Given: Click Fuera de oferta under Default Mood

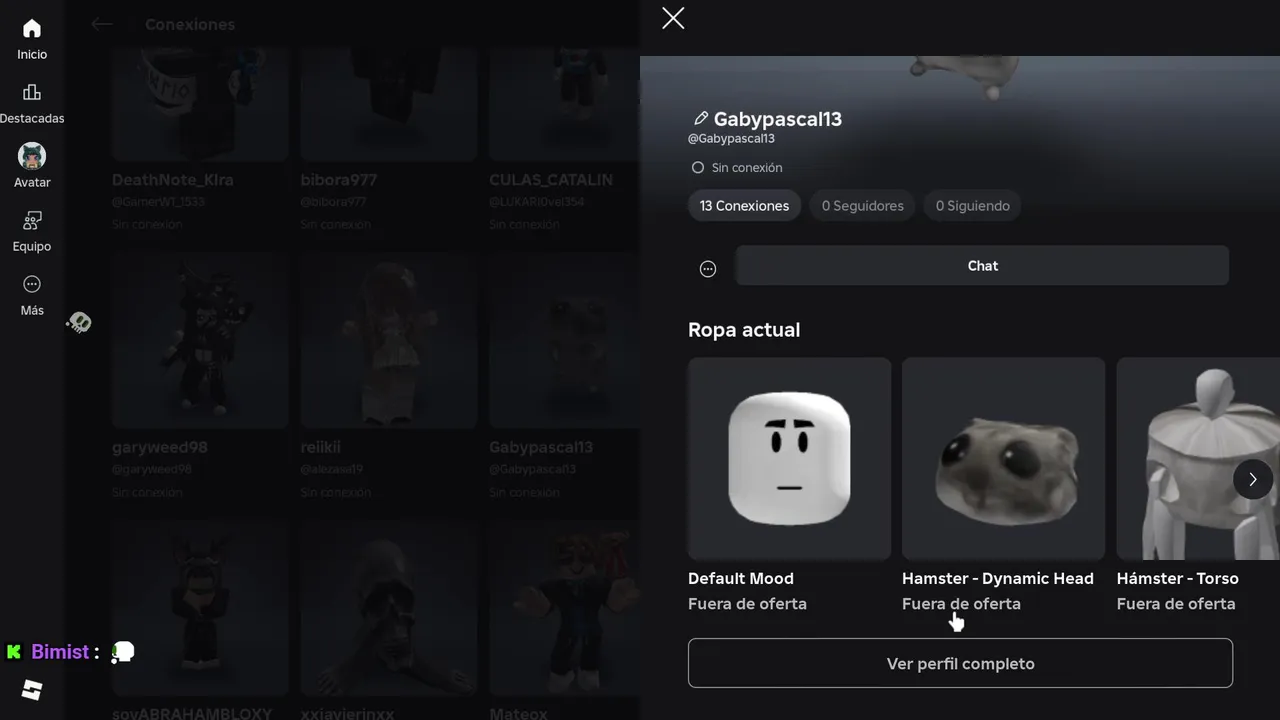Looking at the screenshot, I should coord(747,604).
